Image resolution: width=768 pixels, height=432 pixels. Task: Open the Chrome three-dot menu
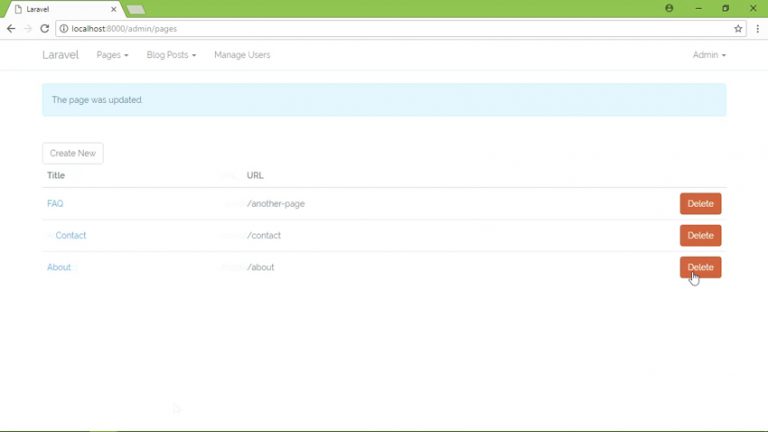[x=758, y=29]
